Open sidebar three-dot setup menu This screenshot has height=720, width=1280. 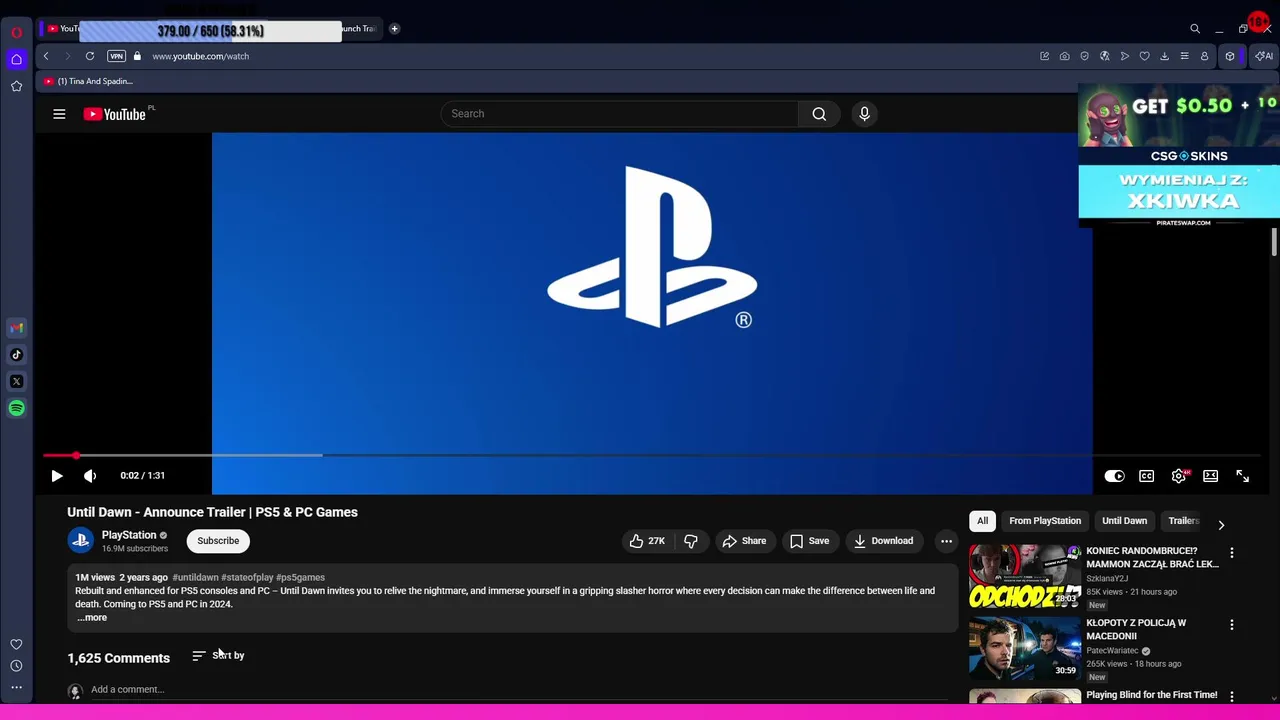click(16, 687)
